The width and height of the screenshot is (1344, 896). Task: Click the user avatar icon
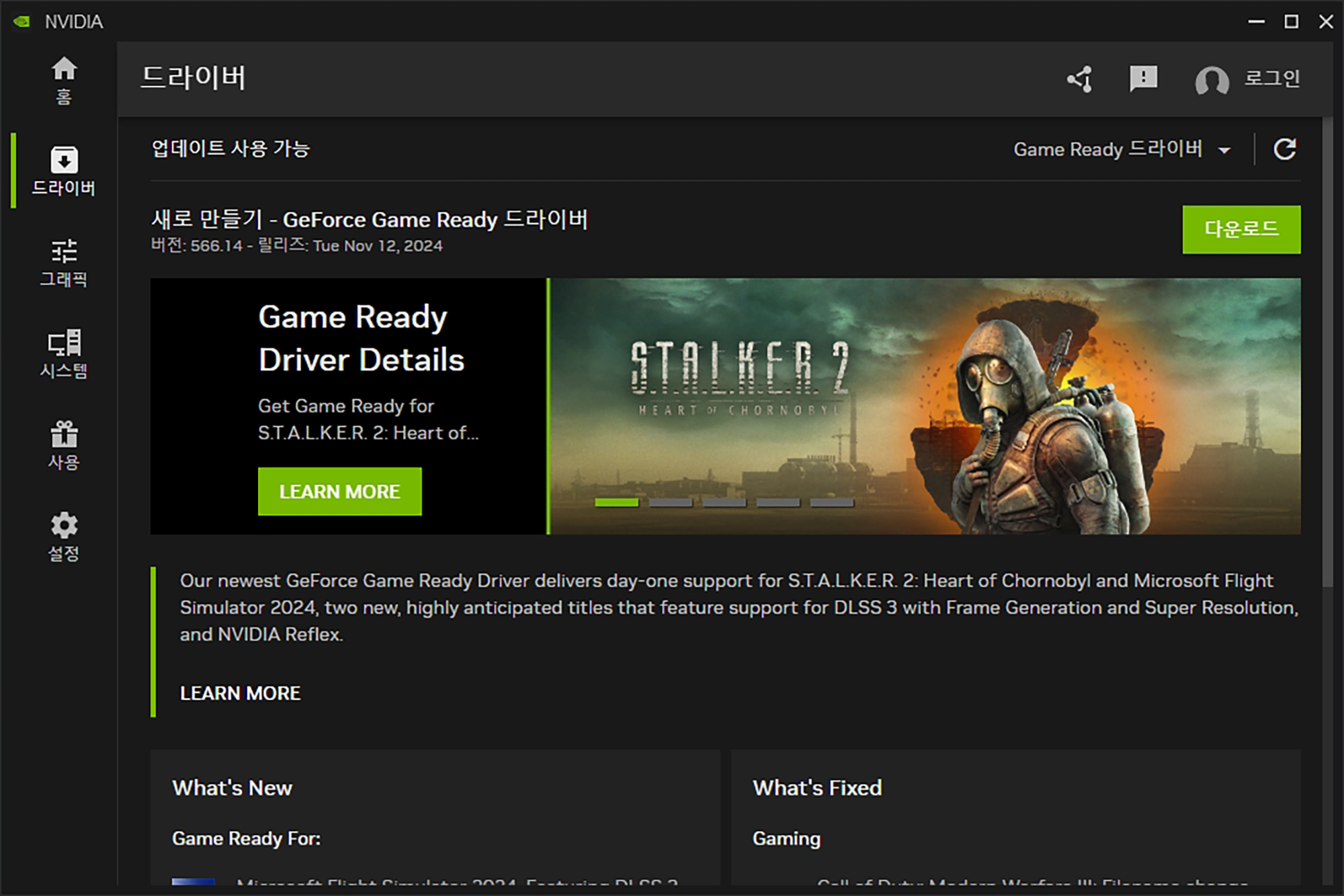point(1212,81)
